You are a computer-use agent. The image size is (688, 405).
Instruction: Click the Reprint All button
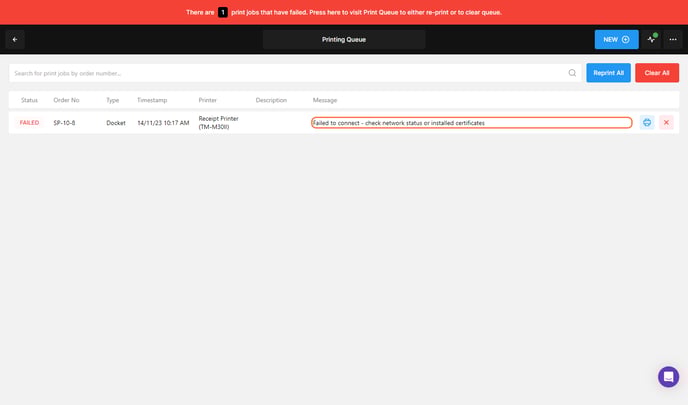608,73
